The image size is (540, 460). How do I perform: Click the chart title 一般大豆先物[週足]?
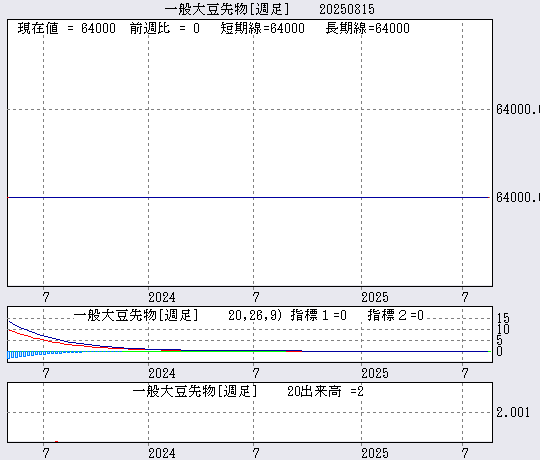[x=227, y=9]
